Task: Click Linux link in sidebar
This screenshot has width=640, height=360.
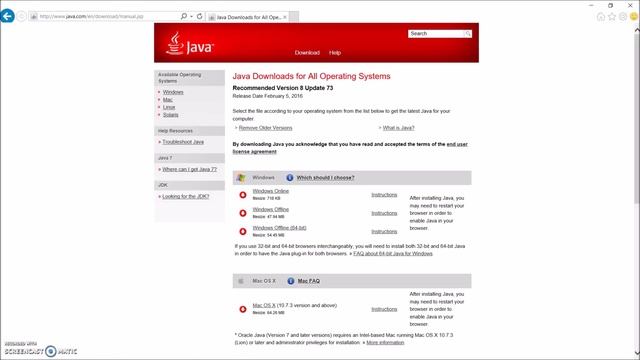Action: [169, 107]
